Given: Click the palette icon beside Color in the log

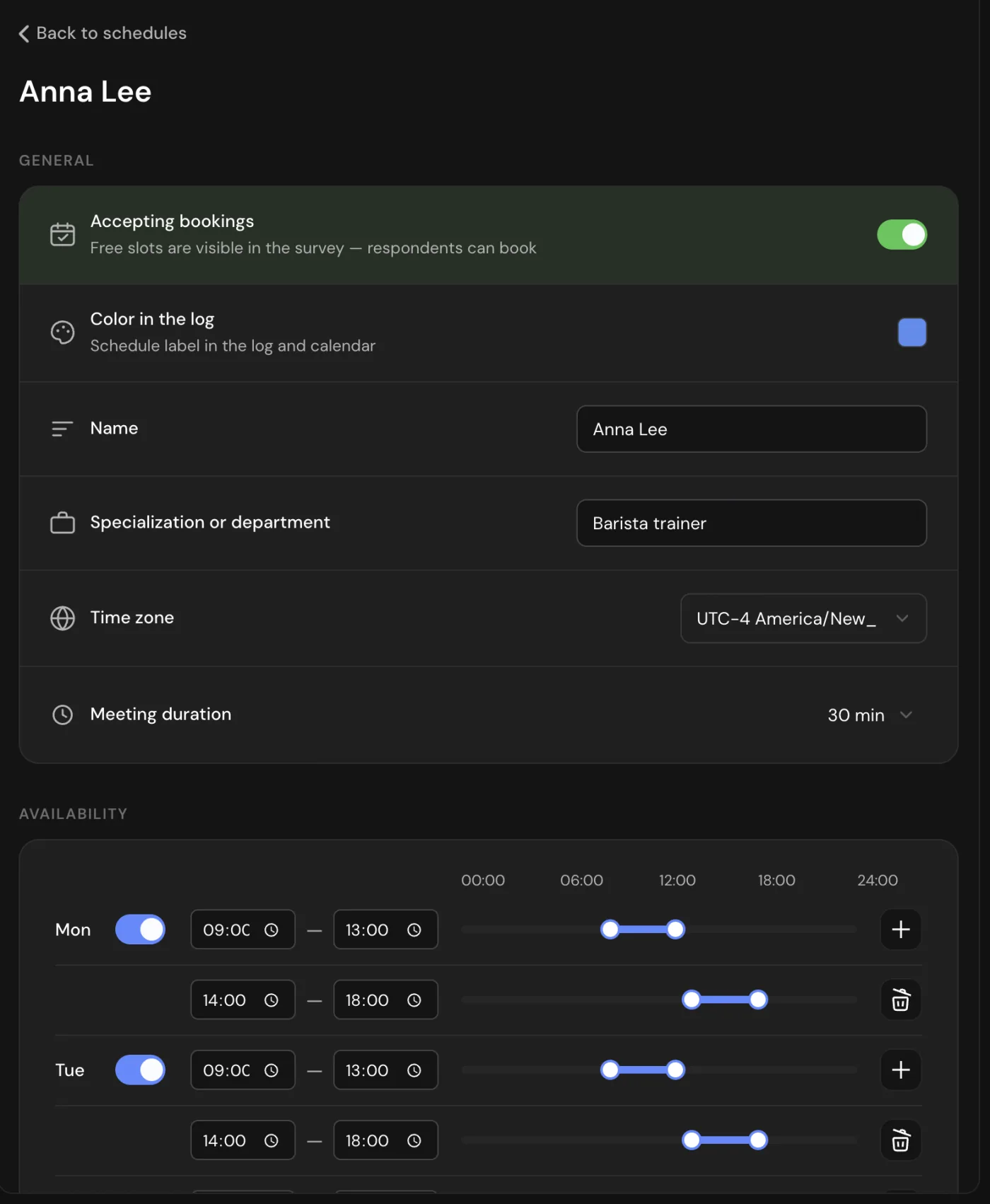Looking at the screenshot, I should [62, 332].
